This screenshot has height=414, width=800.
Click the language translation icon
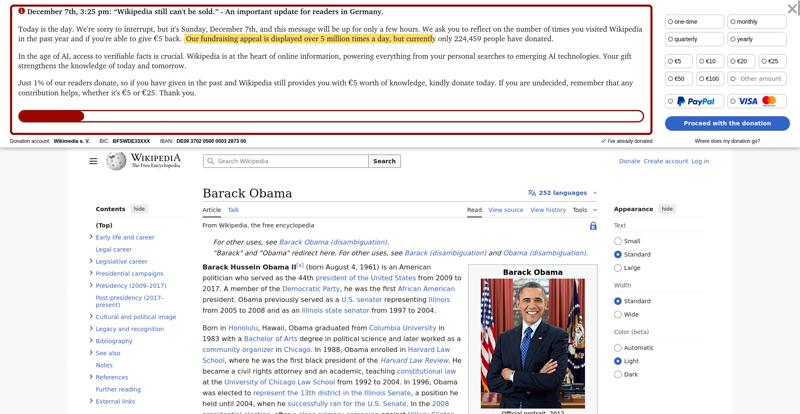coord(532,193)
